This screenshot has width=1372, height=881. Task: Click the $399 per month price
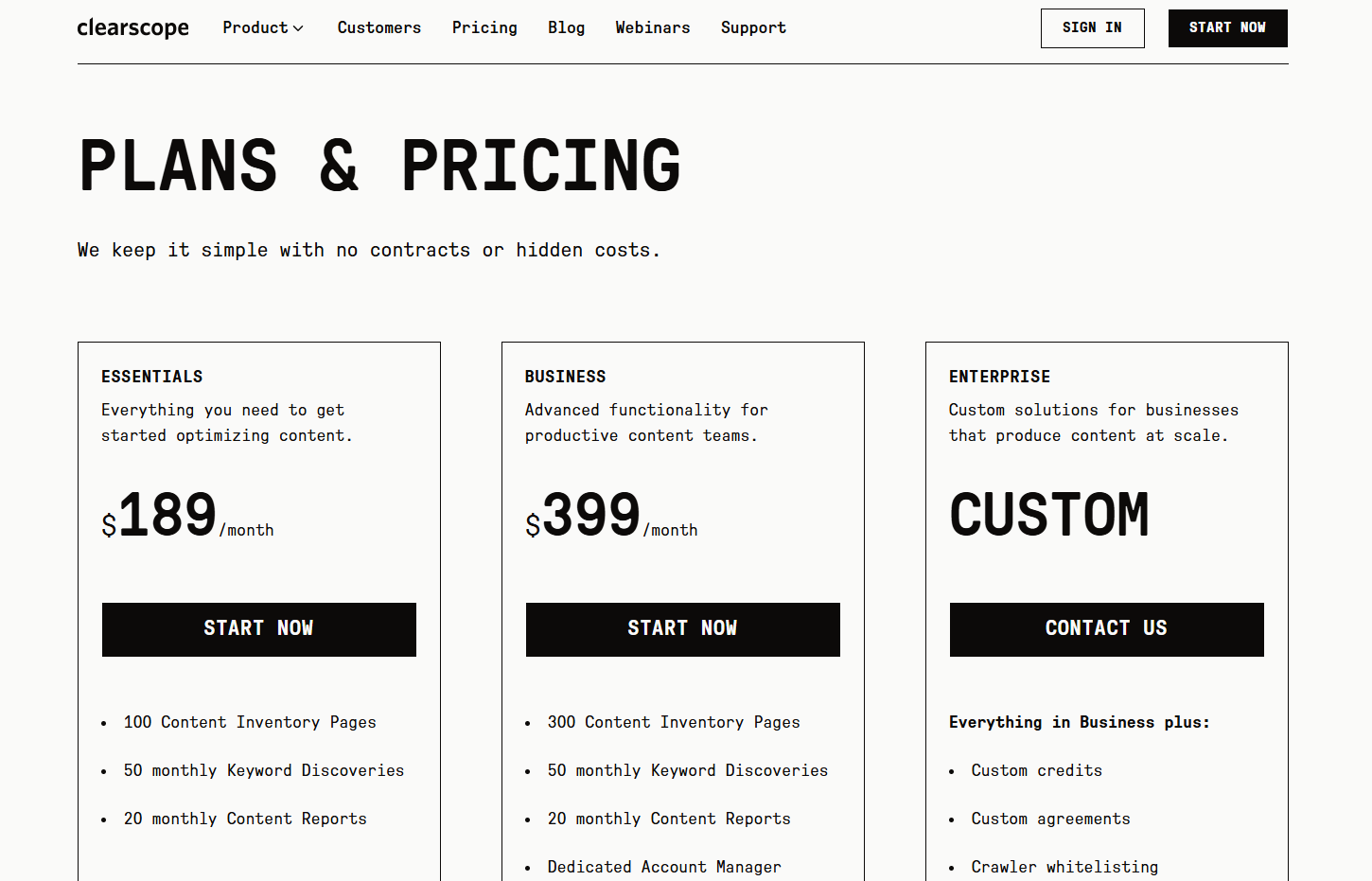click(x=610, y=517)
